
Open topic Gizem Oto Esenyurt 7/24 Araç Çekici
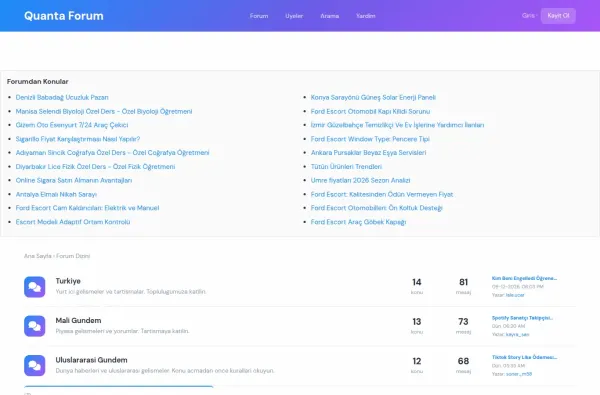(x=72, y=125)
